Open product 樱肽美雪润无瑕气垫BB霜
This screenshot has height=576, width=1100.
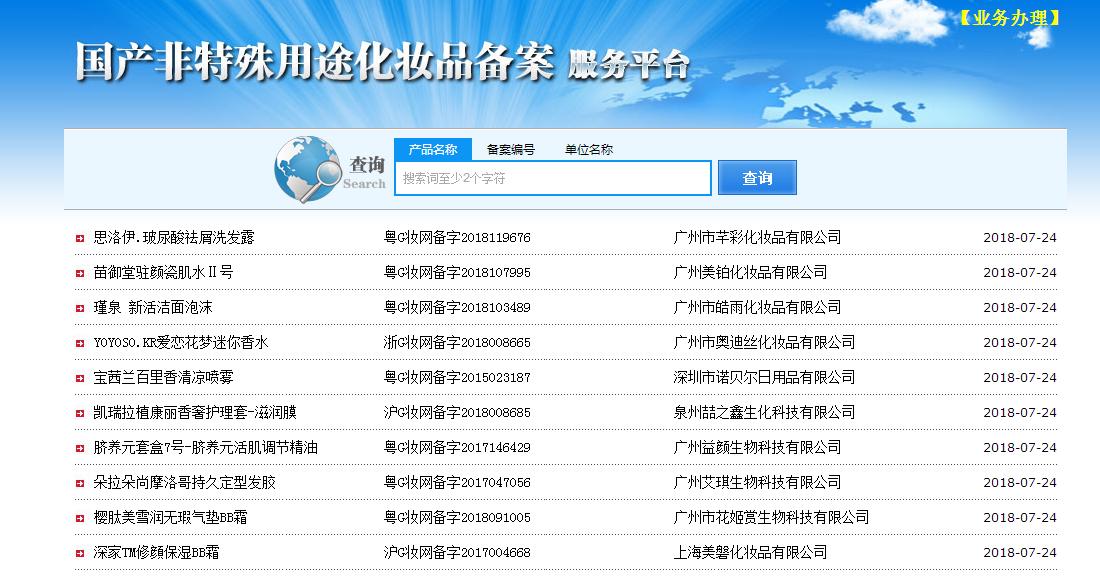click(170, 517)
